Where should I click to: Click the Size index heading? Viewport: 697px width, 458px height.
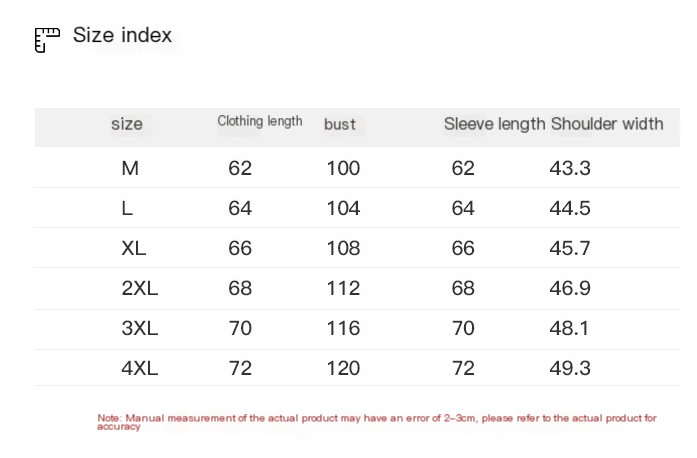pos(122,36)
